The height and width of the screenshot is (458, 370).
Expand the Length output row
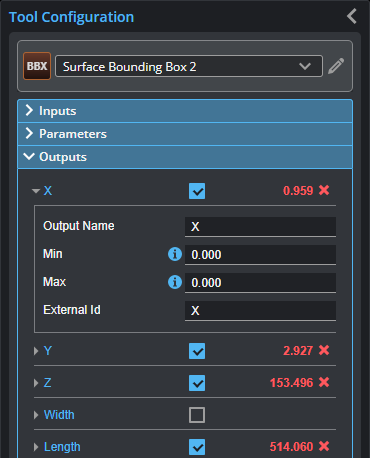coord(36,447)
